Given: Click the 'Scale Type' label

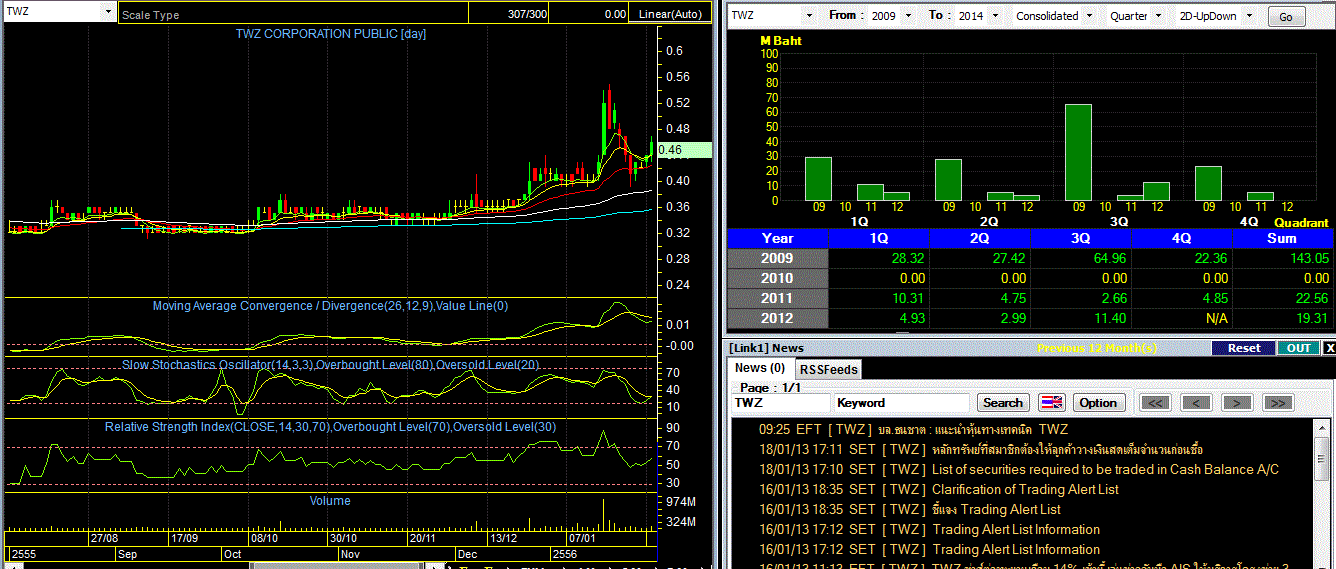Looking at the screenshot, I should click(150, 15).
